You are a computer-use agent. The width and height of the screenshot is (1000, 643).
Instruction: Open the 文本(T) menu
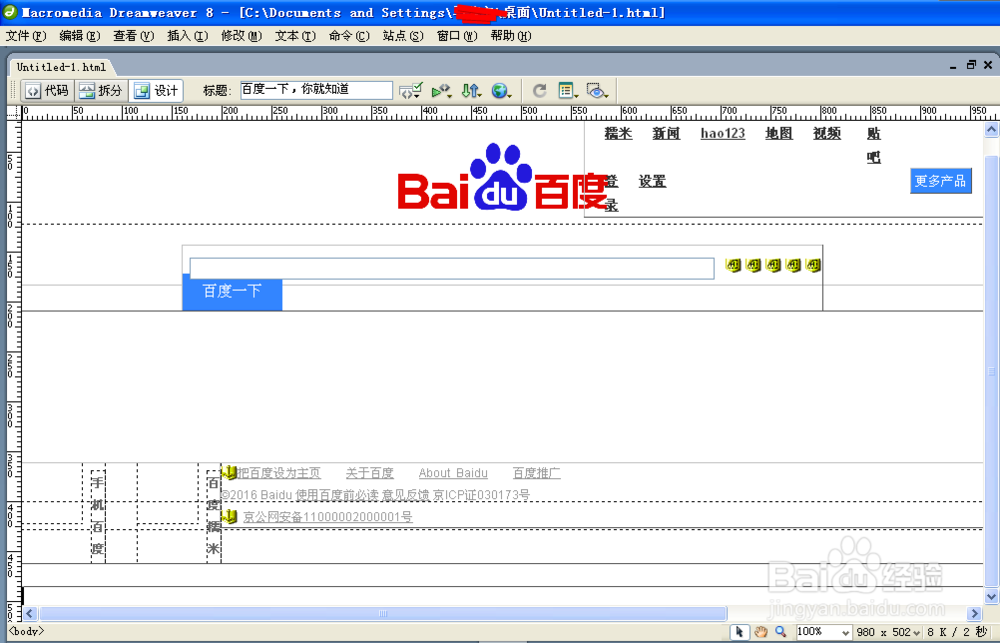pyautogui.click(x=295, y=36)
